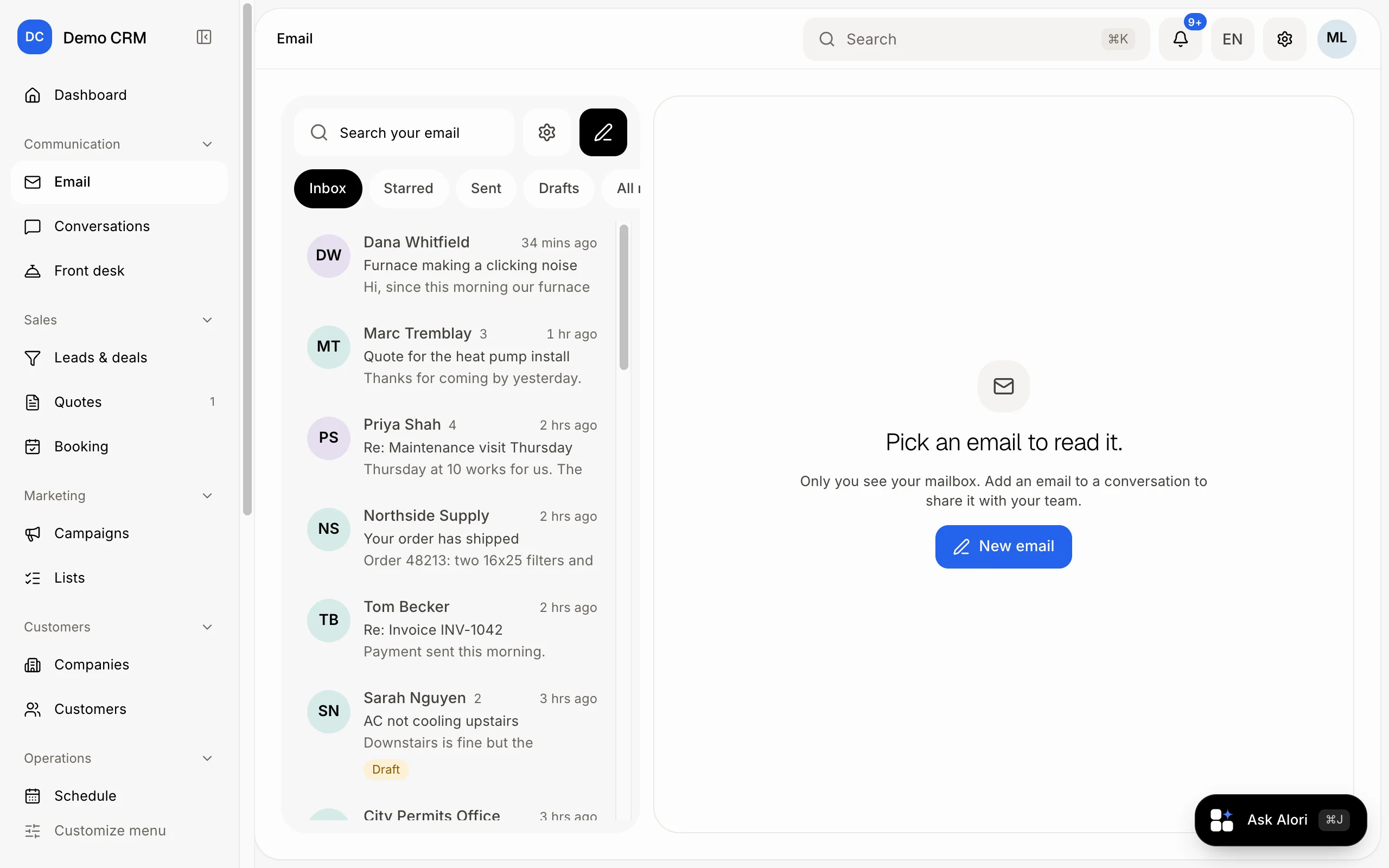Viewport: 1389px width, 868px height.
Task: Switch to the Starred tab
Action: [408, 188]
